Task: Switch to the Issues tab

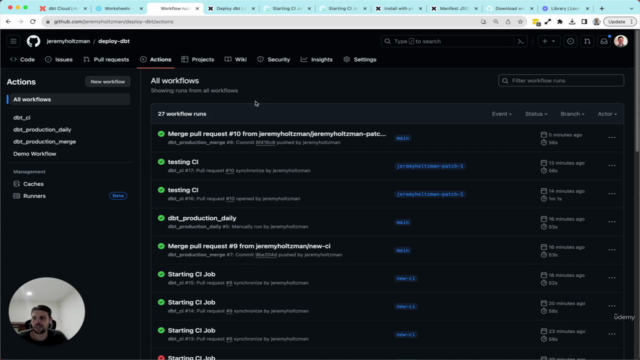Action: 59,60
